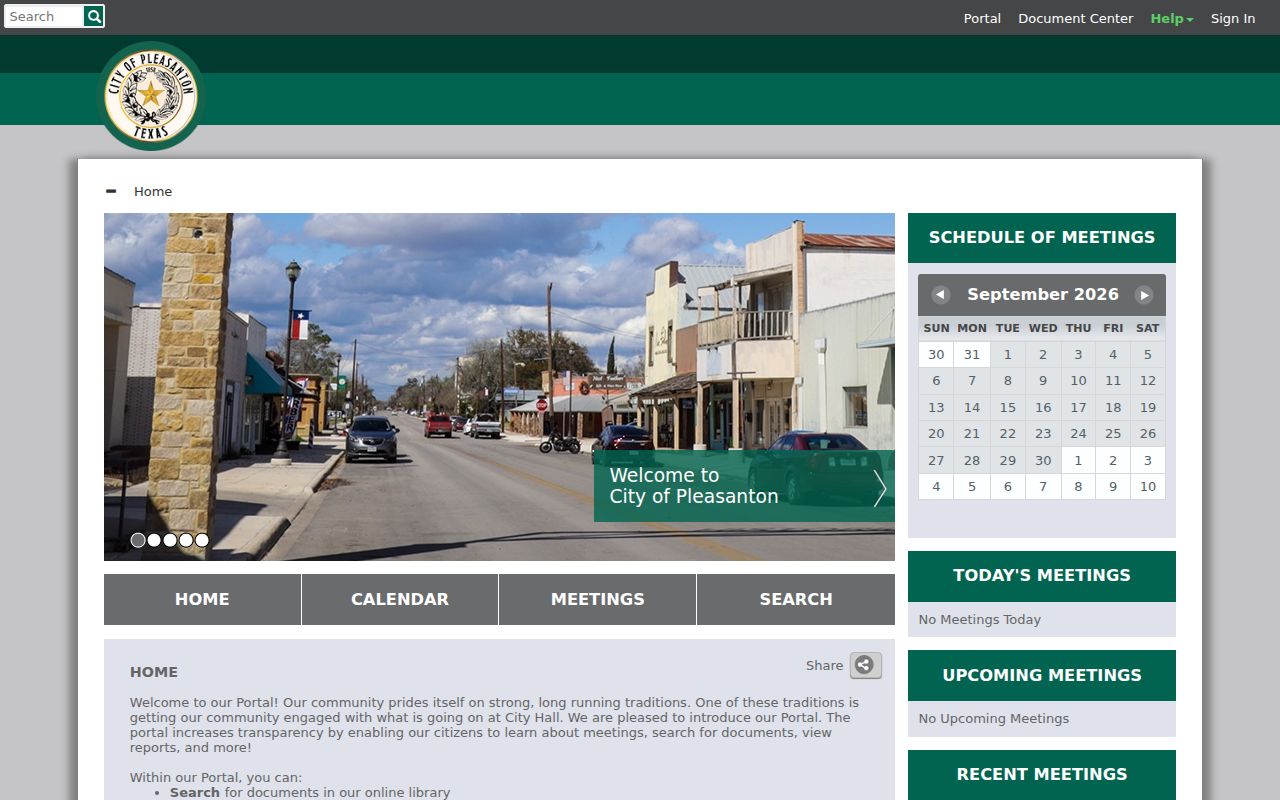
Task: Select September 1 on the calendar
Action: point(1008,354)
